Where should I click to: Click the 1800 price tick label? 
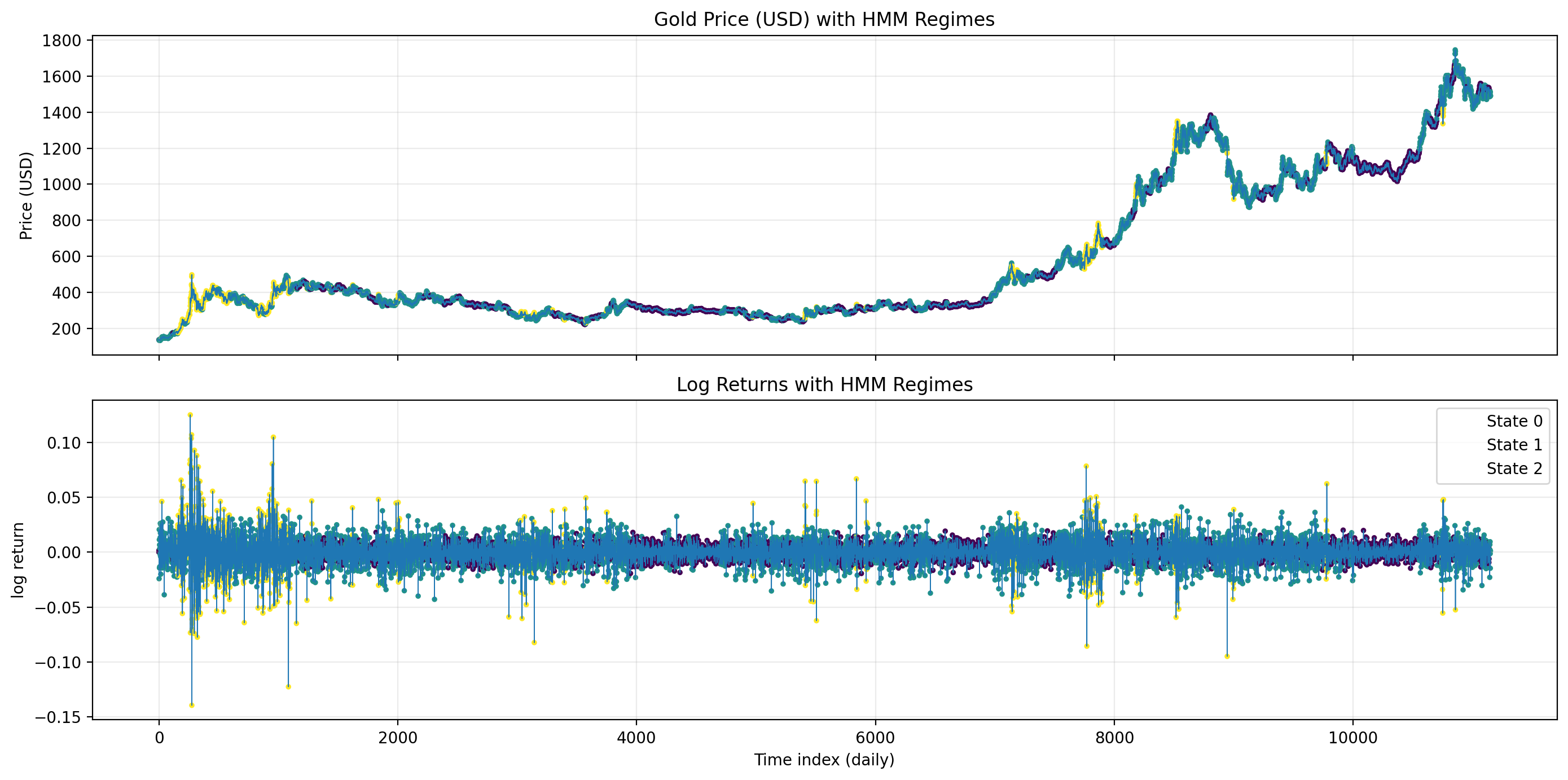point(62,41)
